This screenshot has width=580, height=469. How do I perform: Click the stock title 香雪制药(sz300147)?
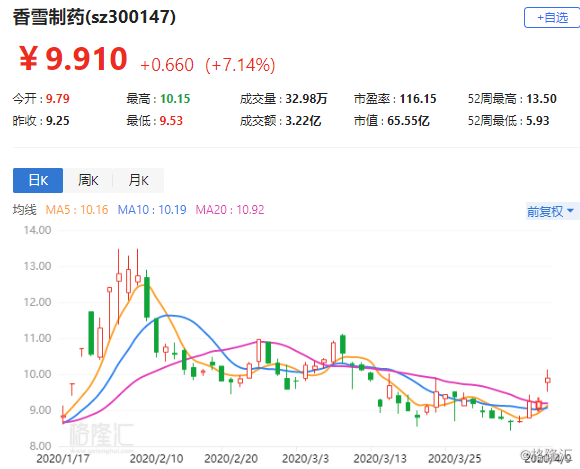94,17
